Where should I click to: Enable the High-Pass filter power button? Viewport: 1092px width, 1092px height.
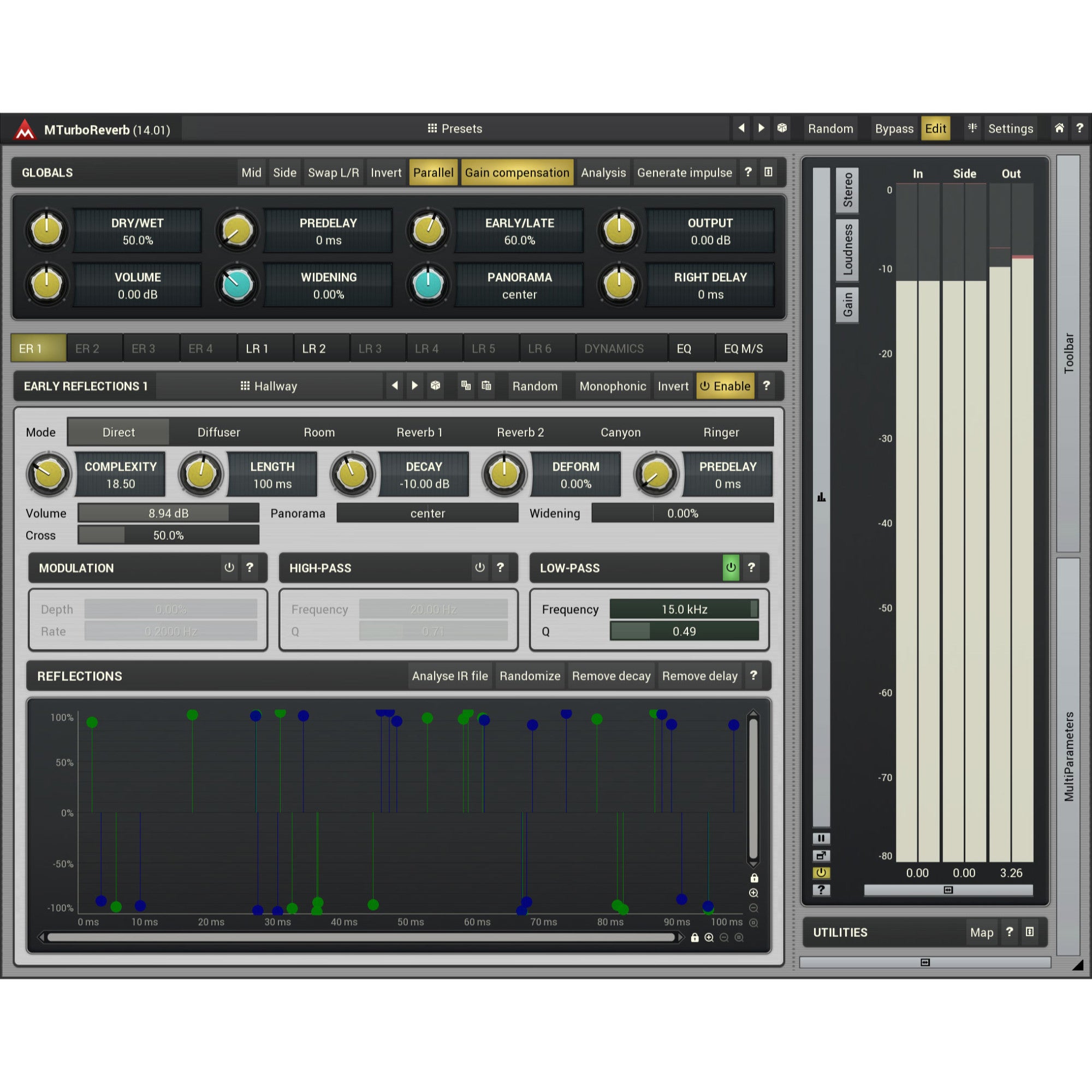480,567
